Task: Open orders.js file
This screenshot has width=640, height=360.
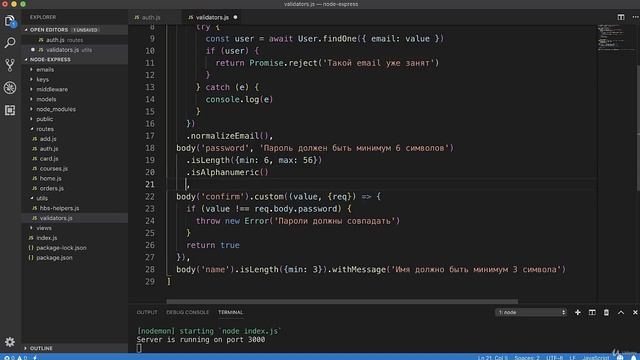Action: (51, 188)
